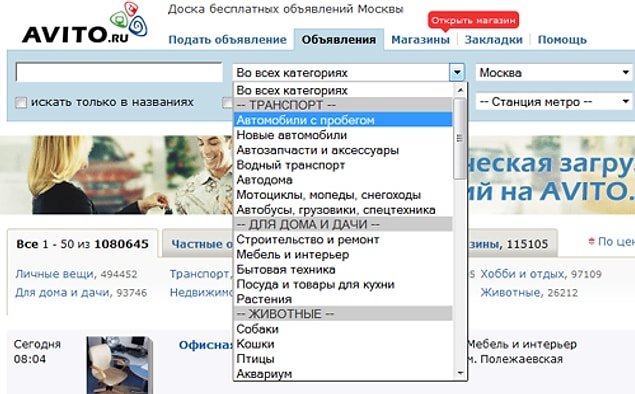Select 'Мебель и интерьер' in dropdown list

click(x=343, y=254)
